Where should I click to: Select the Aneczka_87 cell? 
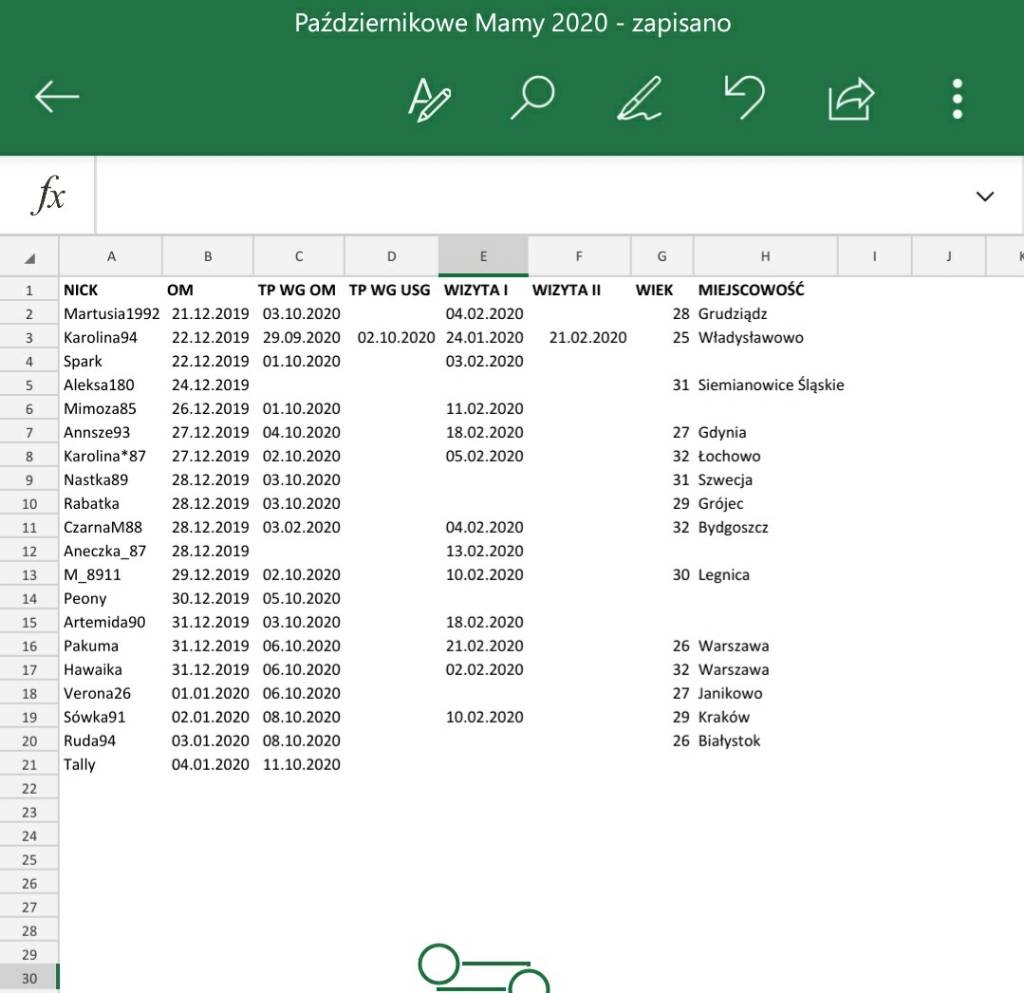point(111,551)
